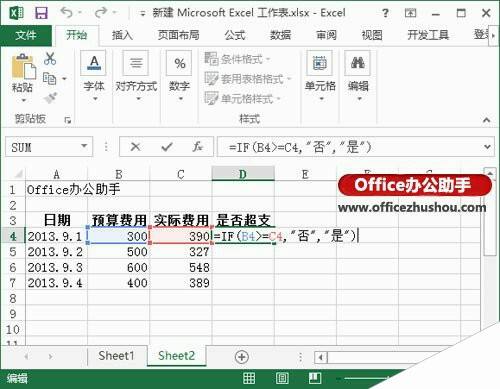This screenshot has height=389, width=500.
Task: Click the Insert Function fx icon
Action: [x=198, y=147]
